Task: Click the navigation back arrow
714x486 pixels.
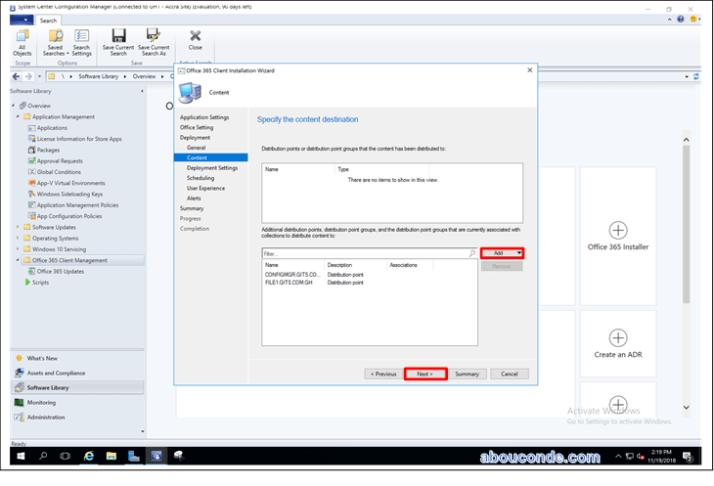Action: 15,76
